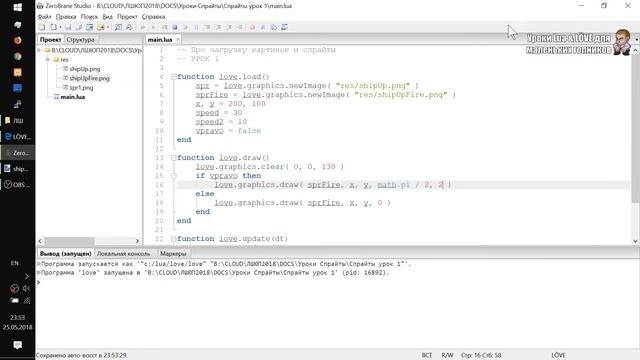Open recent project directories dropdown arrow
Screen dimensions: 640x360
point(108,27)
